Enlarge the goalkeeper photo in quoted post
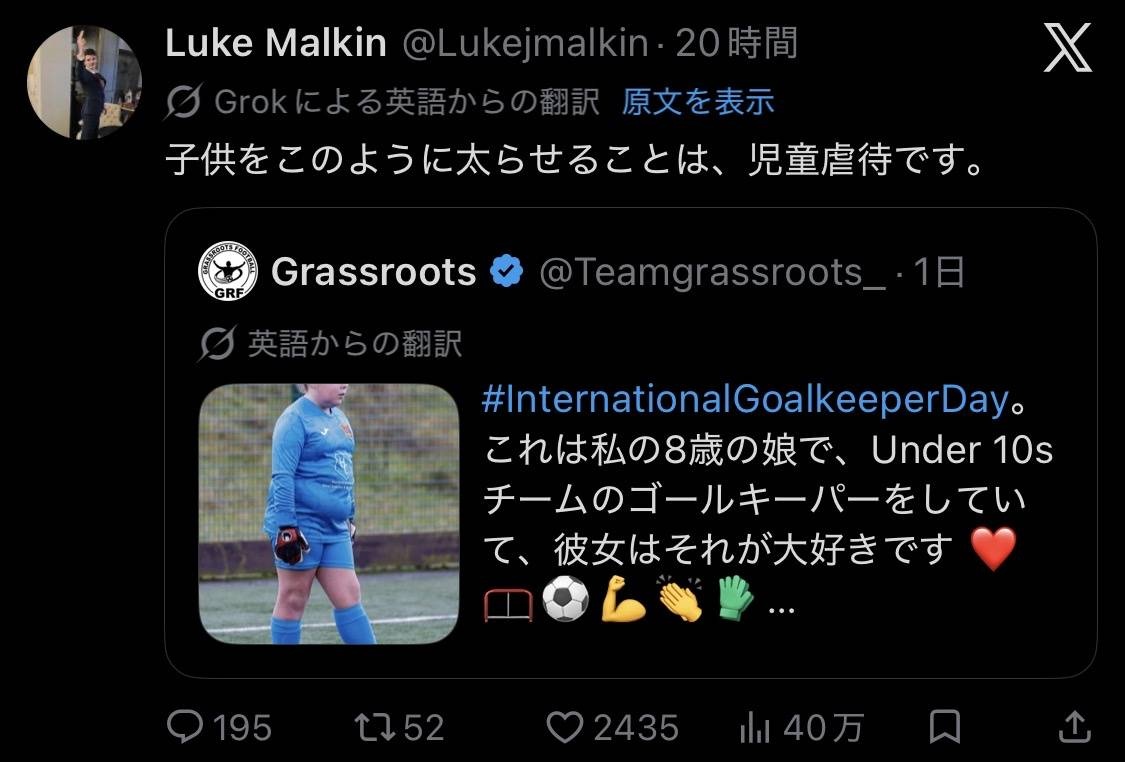 [x=329, y=513]
